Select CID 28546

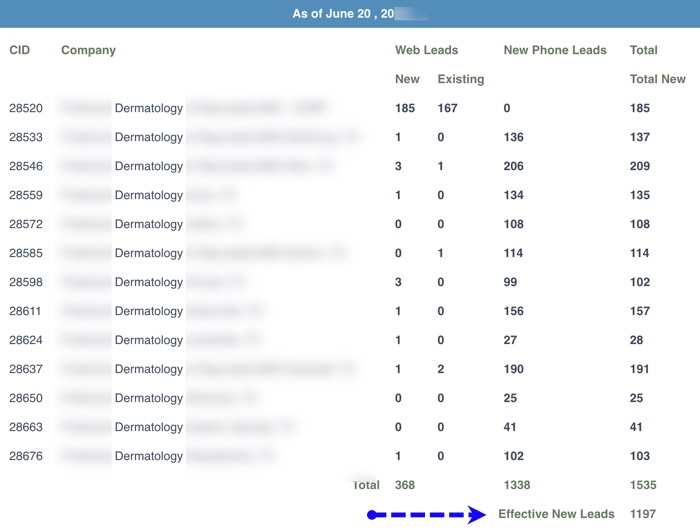26,166
